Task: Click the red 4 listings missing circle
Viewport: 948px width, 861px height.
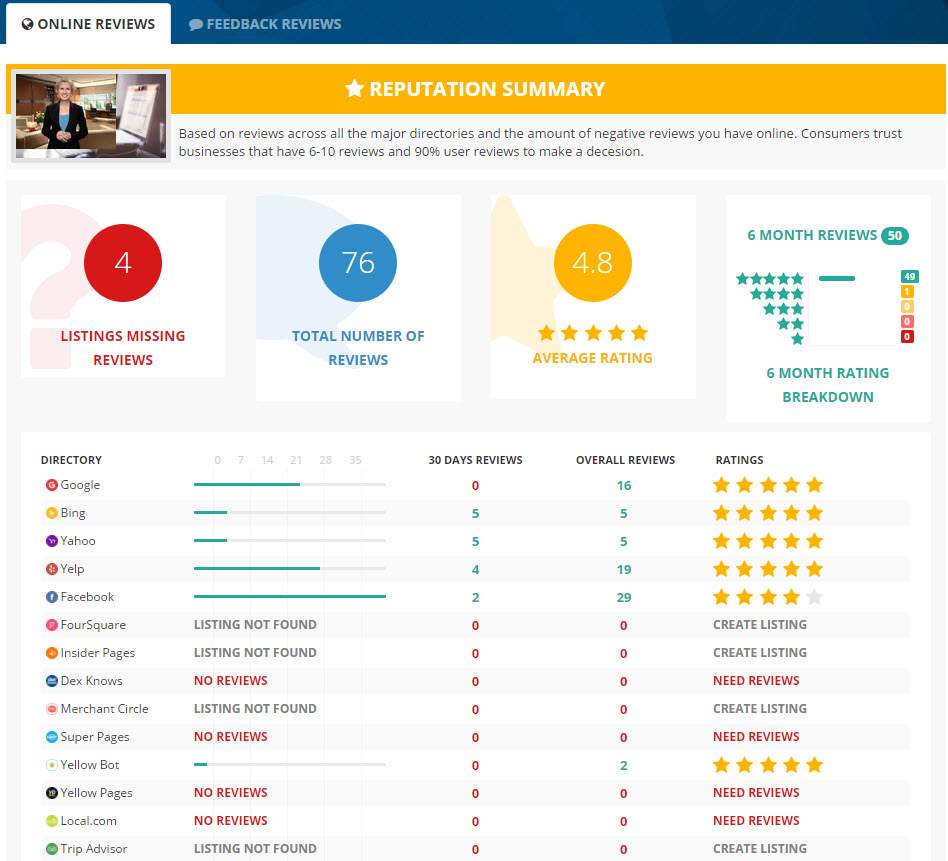Action: click(123, 263)
